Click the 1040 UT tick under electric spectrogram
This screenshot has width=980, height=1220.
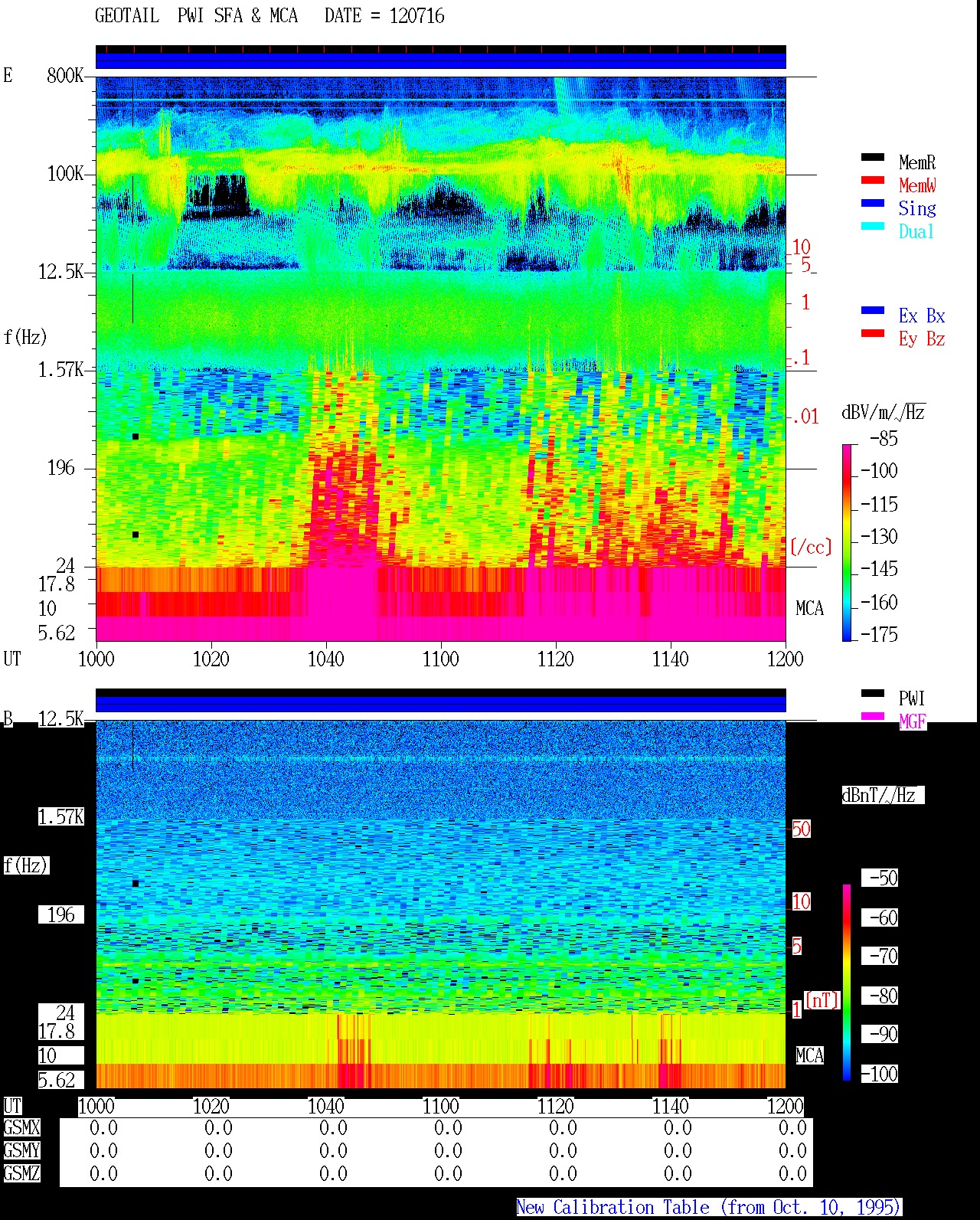coord(325,659)
